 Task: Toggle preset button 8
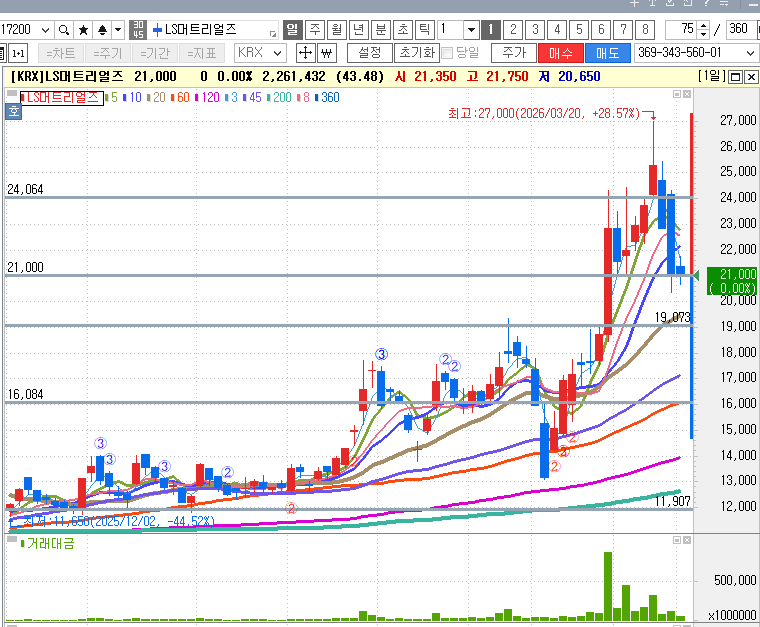coord(645,30)
